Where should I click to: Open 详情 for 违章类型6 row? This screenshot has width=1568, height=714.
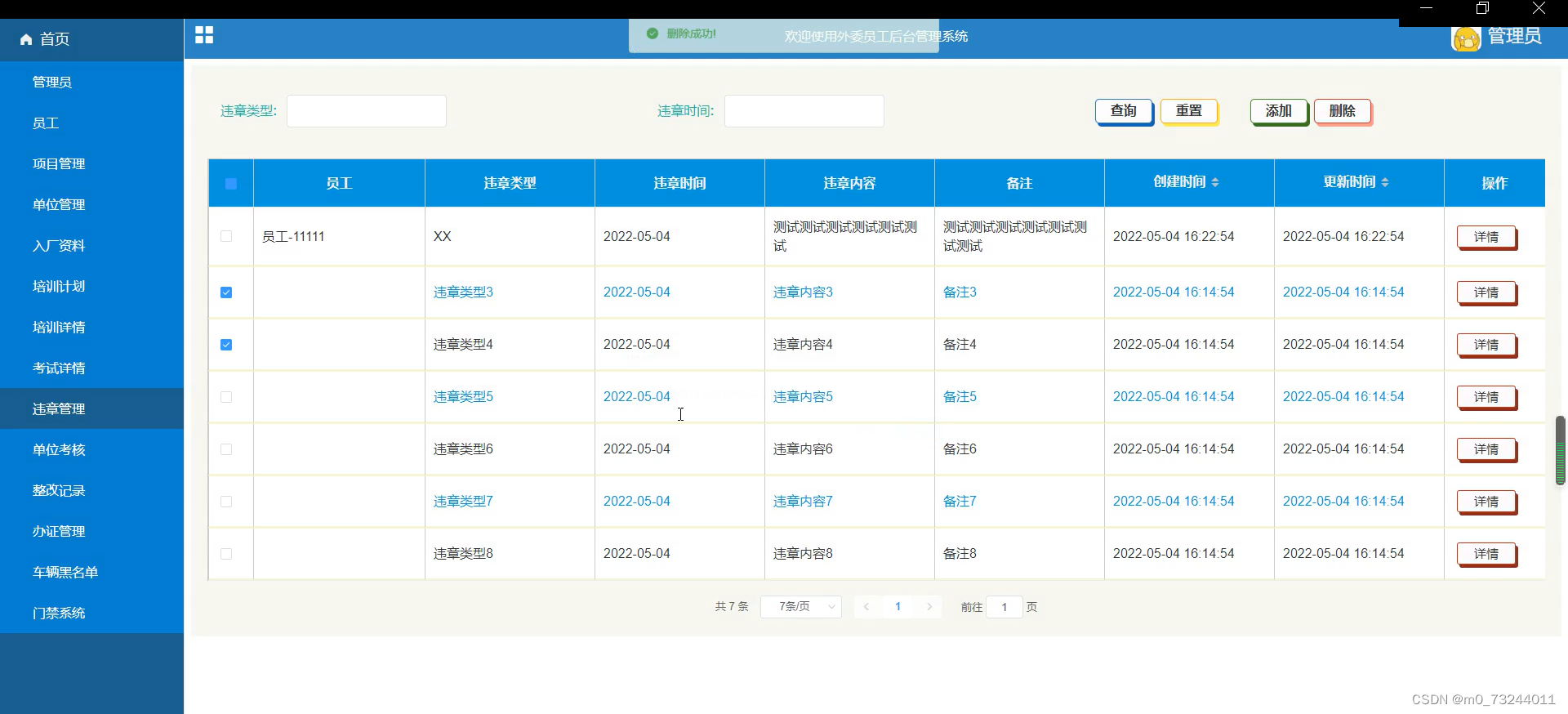click(x=1486, y=449)
